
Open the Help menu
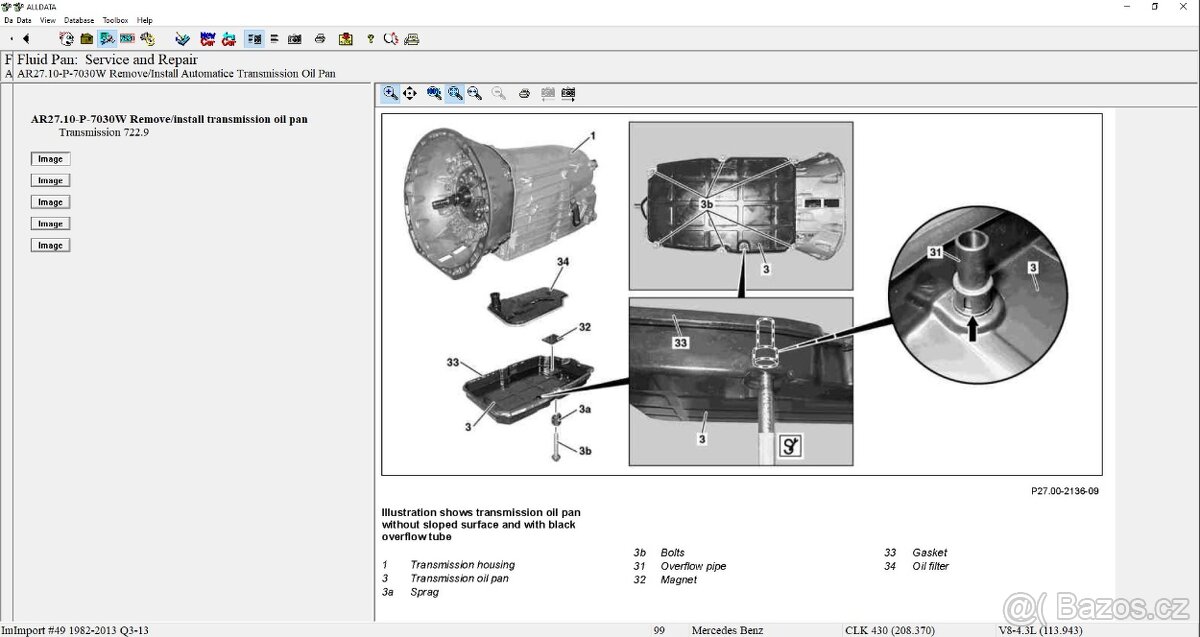pyautogui.click(x=145, y=20)
